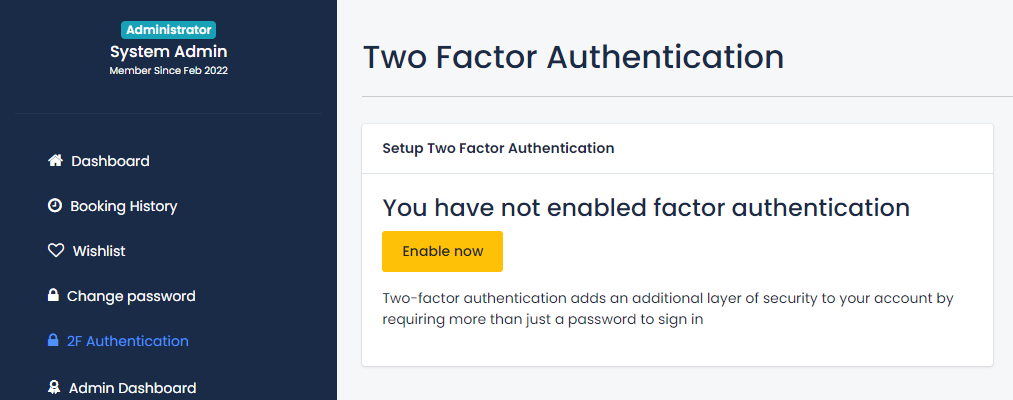The image size is (1013, 400).
Task: Click the Two Factor Authentication page heading
Action: coord(573,56)
